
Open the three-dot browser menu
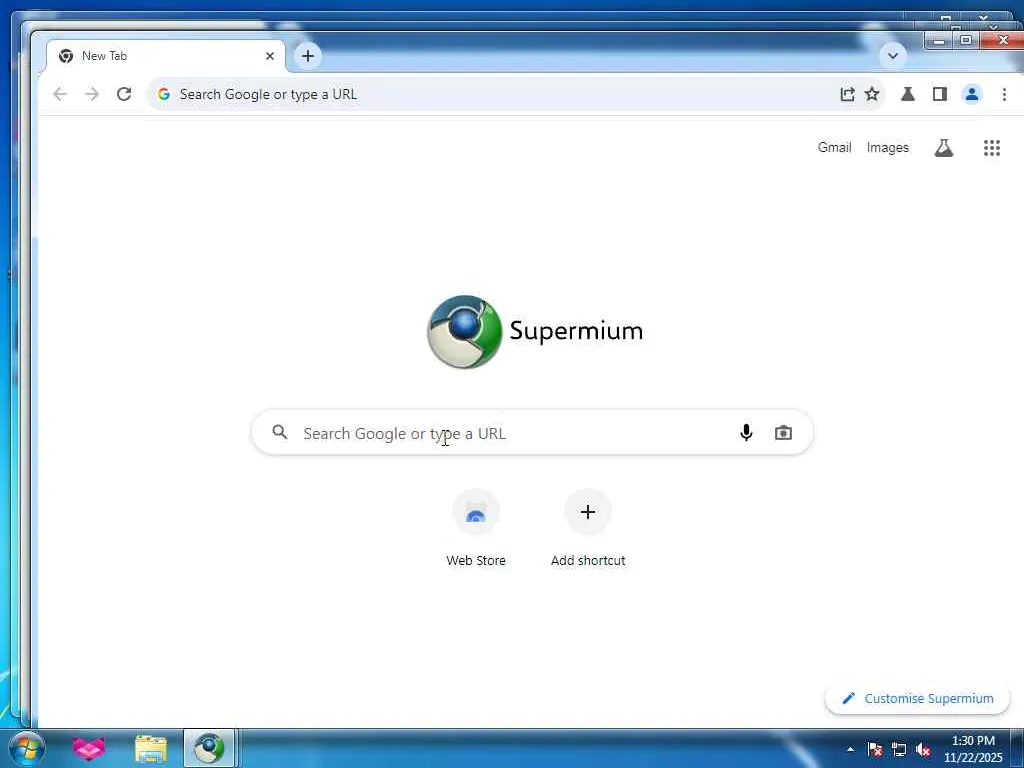pos(1004,94)
